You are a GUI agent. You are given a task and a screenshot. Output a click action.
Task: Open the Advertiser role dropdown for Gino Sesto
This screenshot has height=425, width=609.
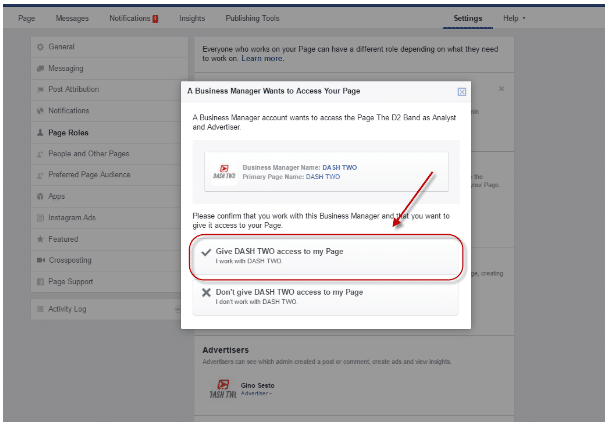256,394
